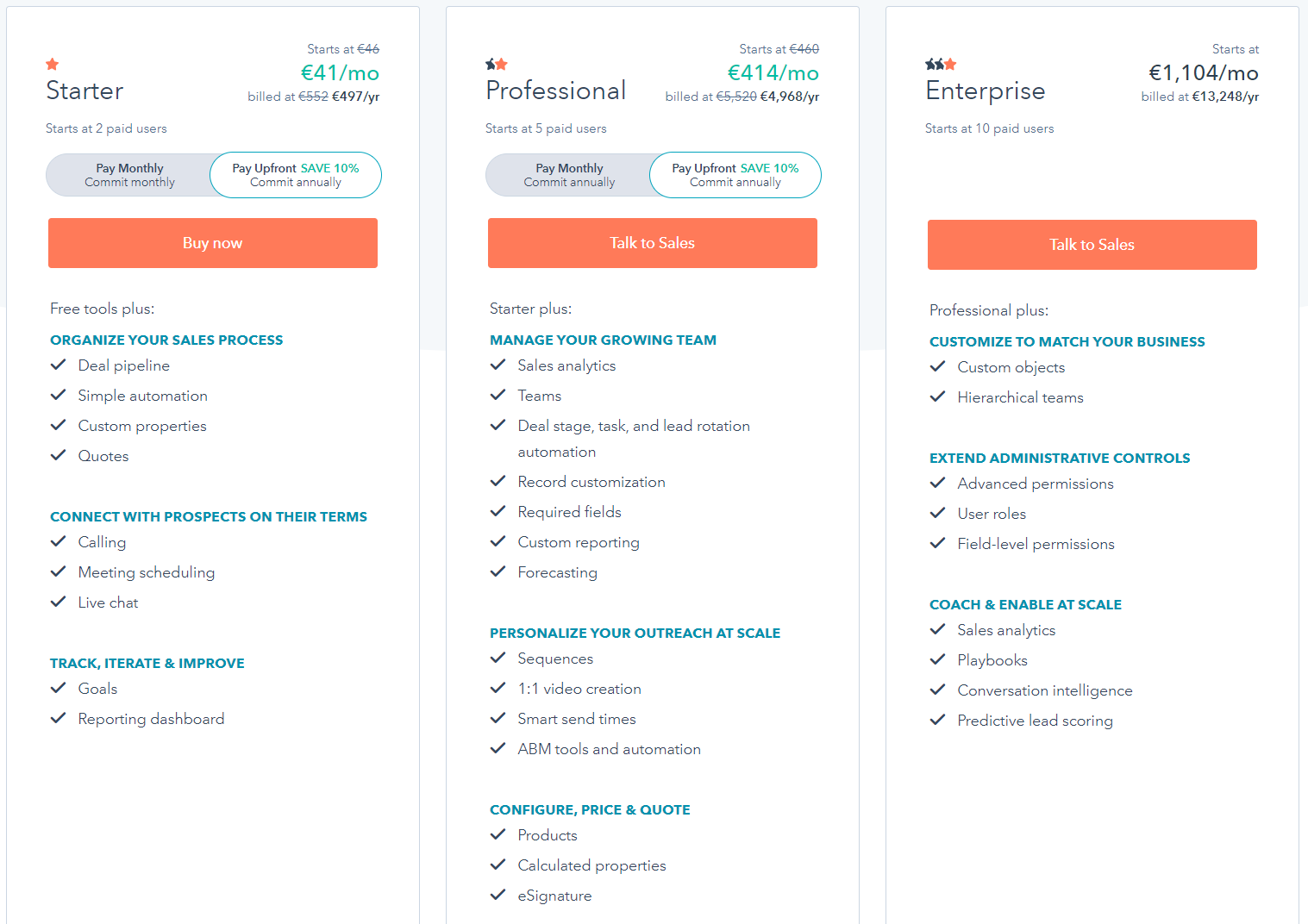Click the single star icon above Starter
This screenshot has width=1308, height=924.
[52, 63]
